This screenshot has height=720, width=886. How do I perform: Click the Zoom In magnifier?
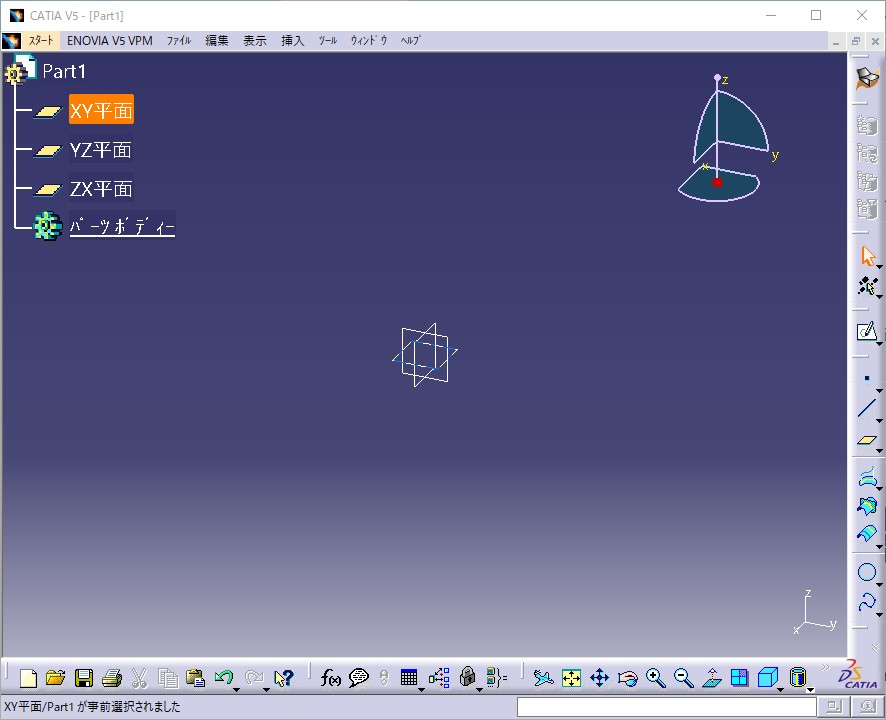click(655, 678)
